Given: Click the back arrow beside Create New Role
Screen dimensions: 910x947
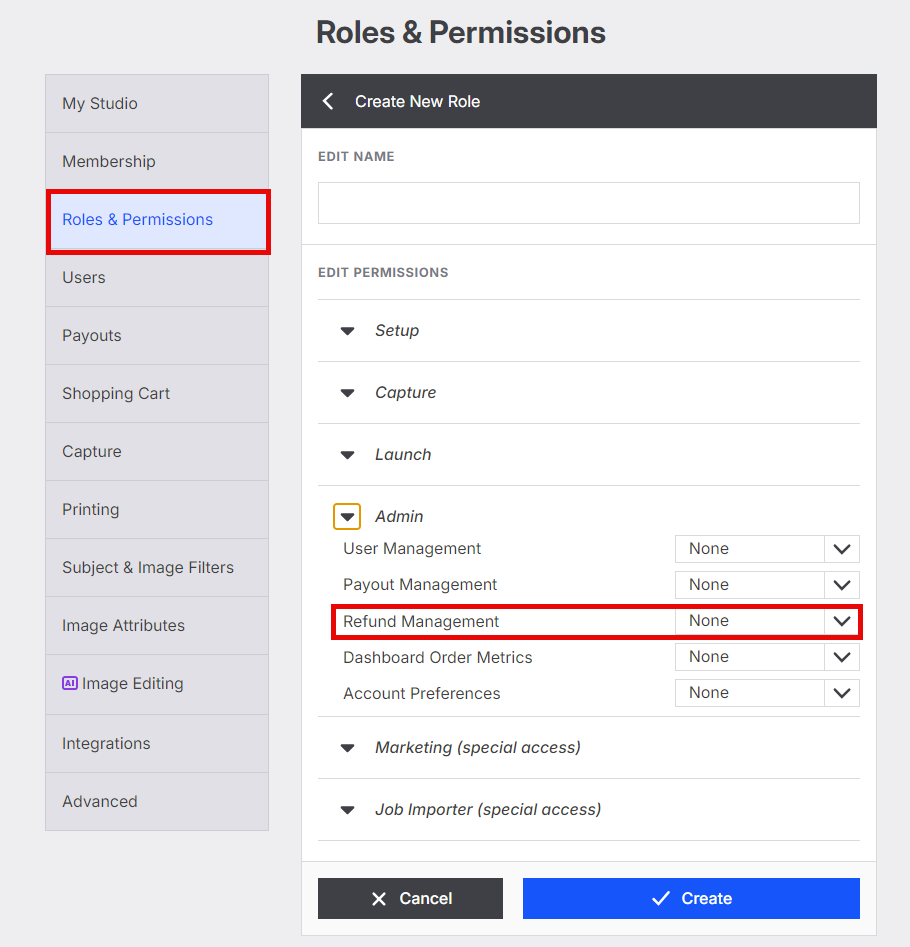Looking at the screenshot, I should (328, 101).
